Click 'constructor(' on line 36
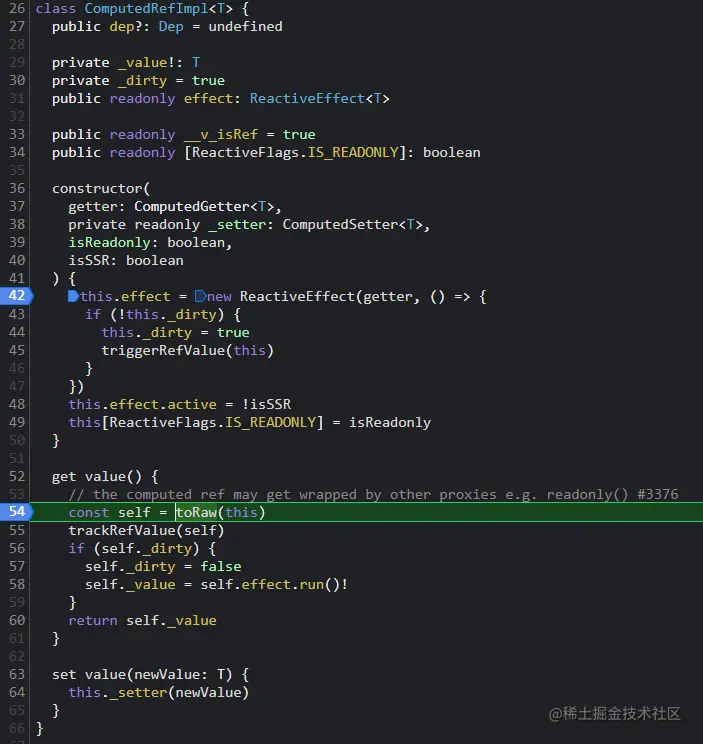Screen dimensions: 703x744 click(x=101, y=189)
